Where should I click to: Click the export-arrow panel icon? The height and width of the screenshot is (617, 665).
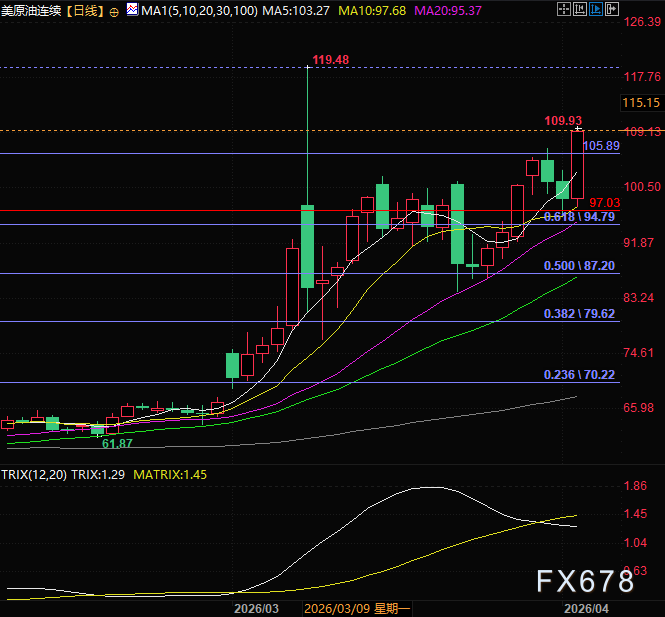[x=612, y=9]
